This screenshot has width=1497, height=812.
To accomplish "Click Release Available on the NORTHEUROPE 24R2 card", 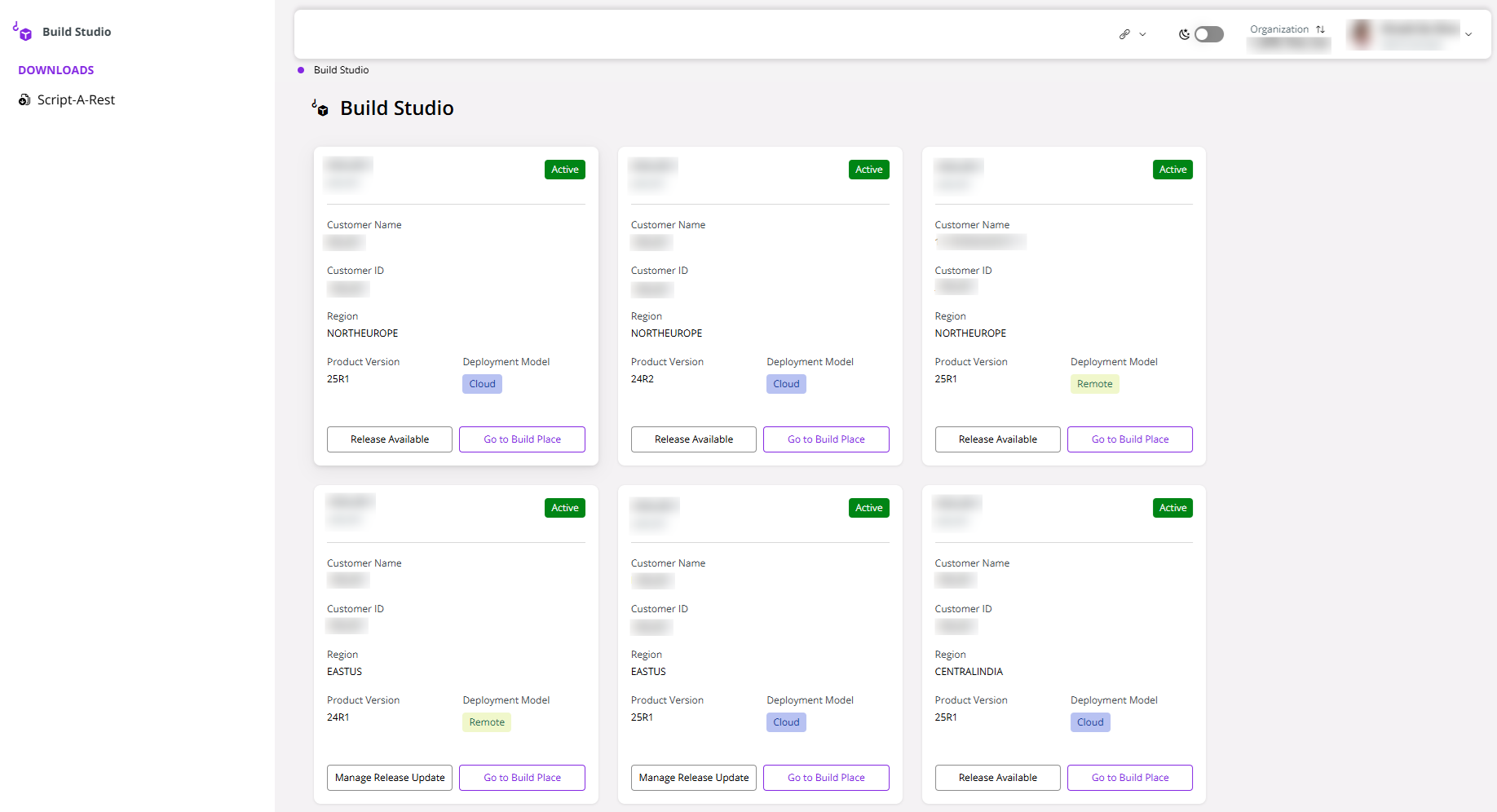I will click(x=694, y=439).
